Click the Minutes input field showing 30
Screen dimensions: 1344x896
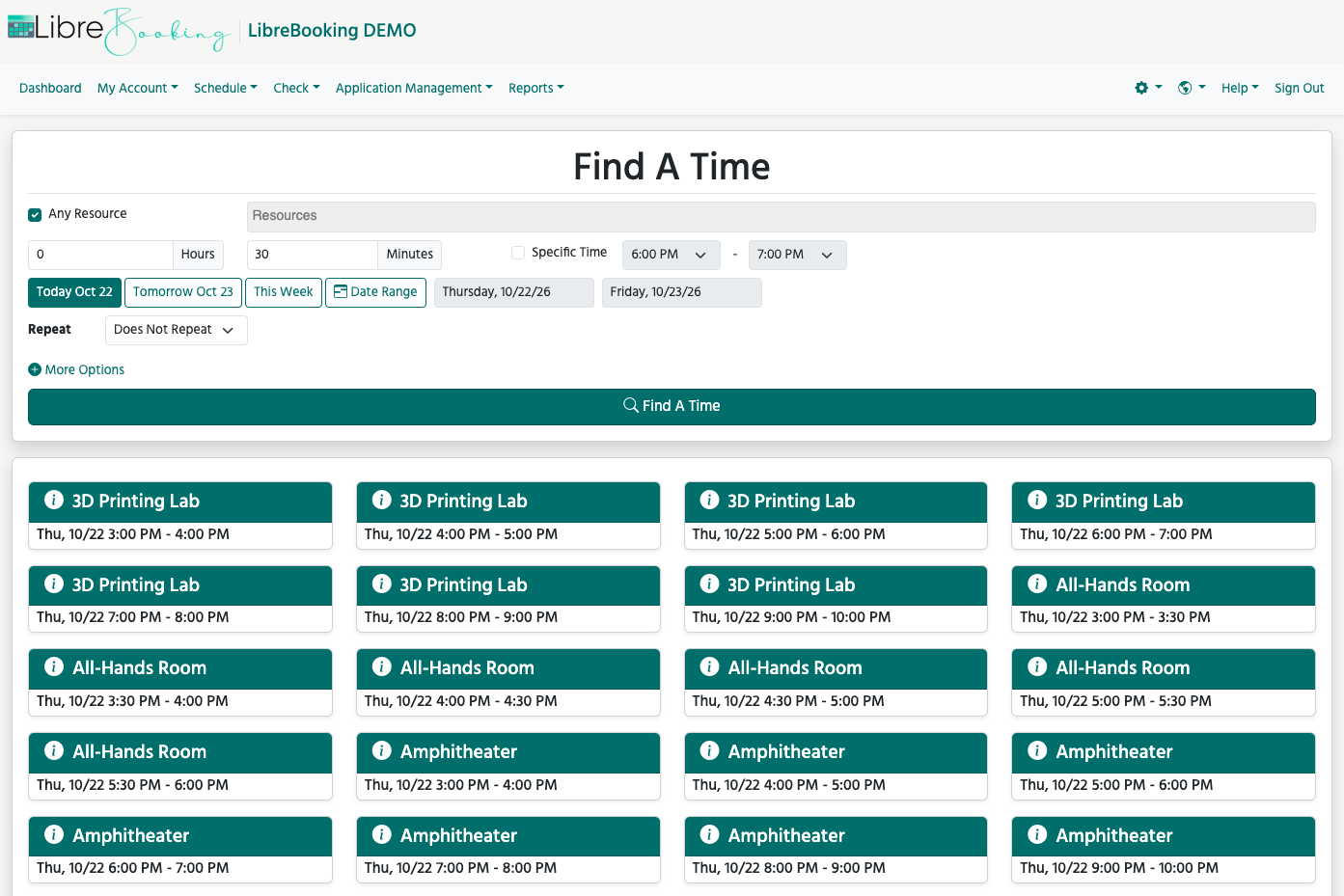click(x=313, y=255)
